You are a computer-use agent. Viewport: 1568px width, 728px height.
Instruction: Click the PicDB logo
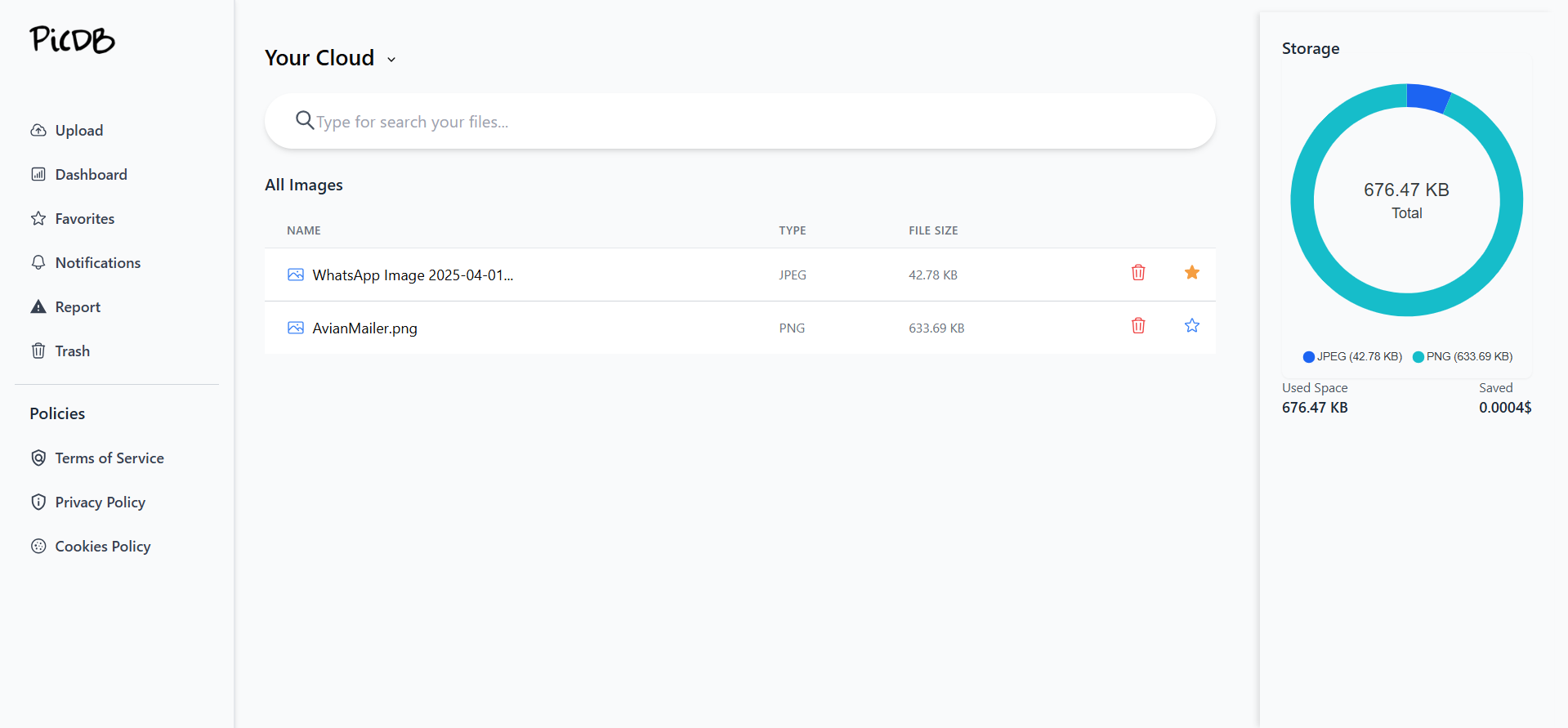[72, 39]
